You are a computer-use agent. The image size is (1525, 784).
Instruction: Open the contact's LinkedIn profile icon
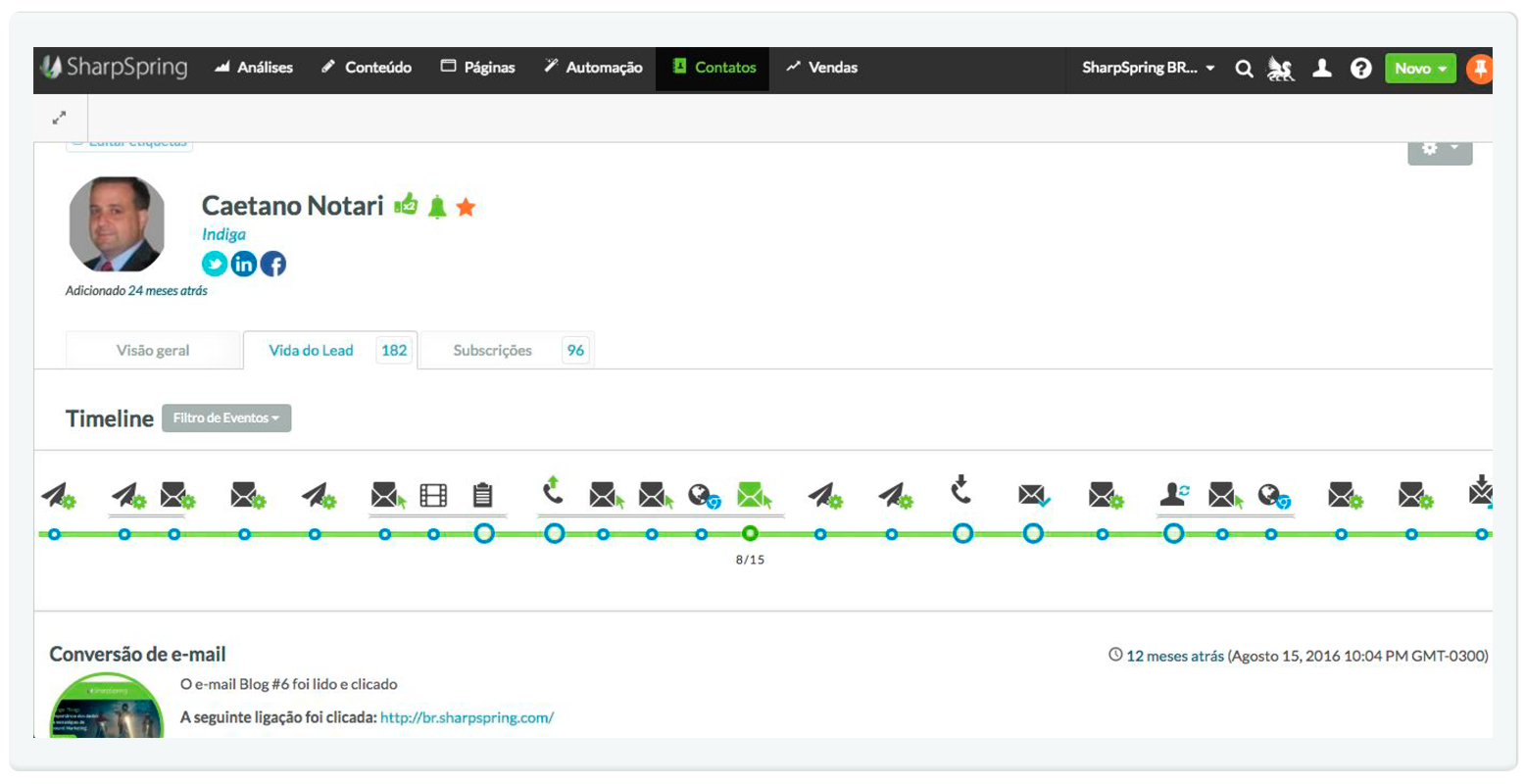(244, 264)
